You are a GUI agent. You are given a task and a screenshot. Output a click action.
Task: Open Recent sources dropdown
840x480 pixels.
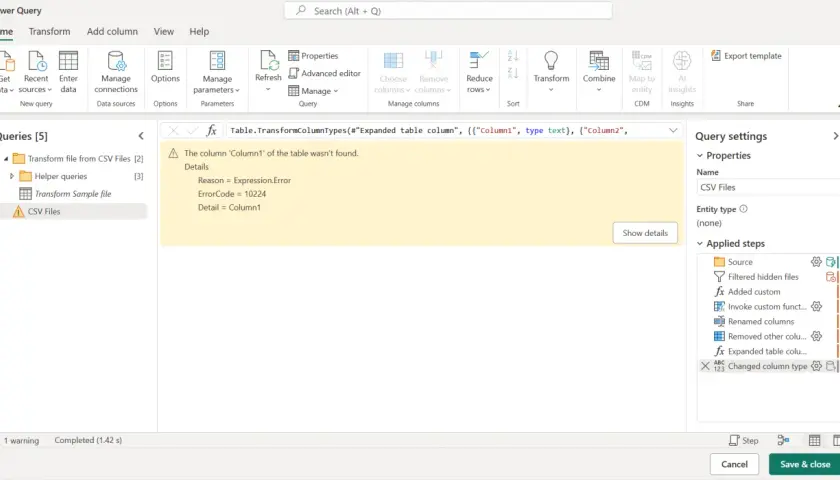point(36,73)
